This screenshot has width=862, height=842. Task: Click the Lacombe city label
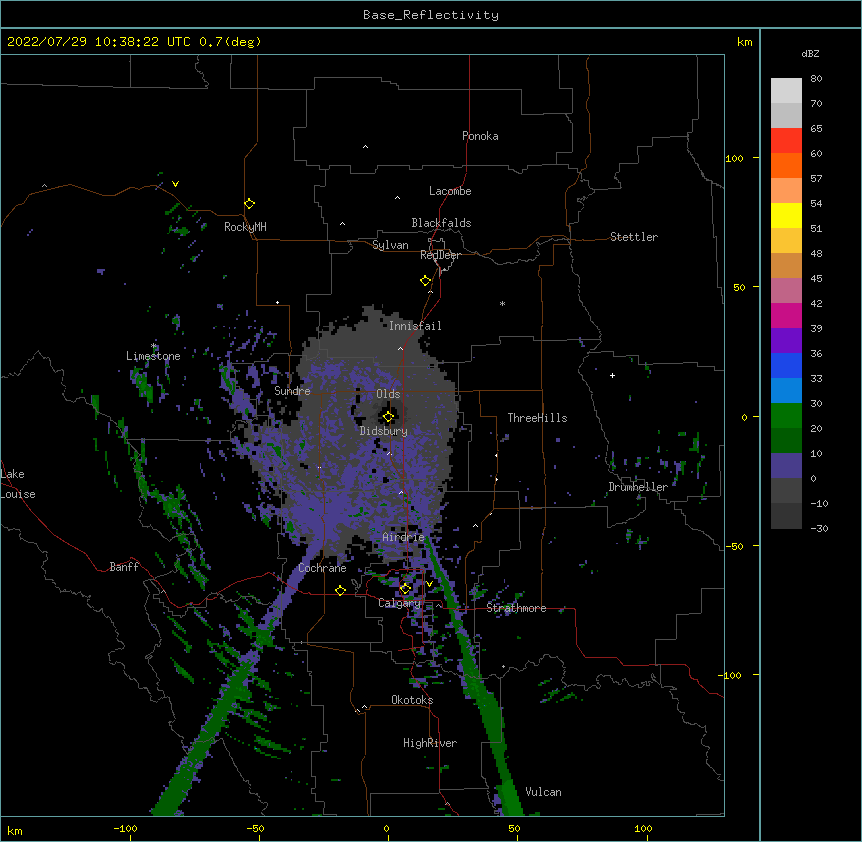[x=450, y=191]
